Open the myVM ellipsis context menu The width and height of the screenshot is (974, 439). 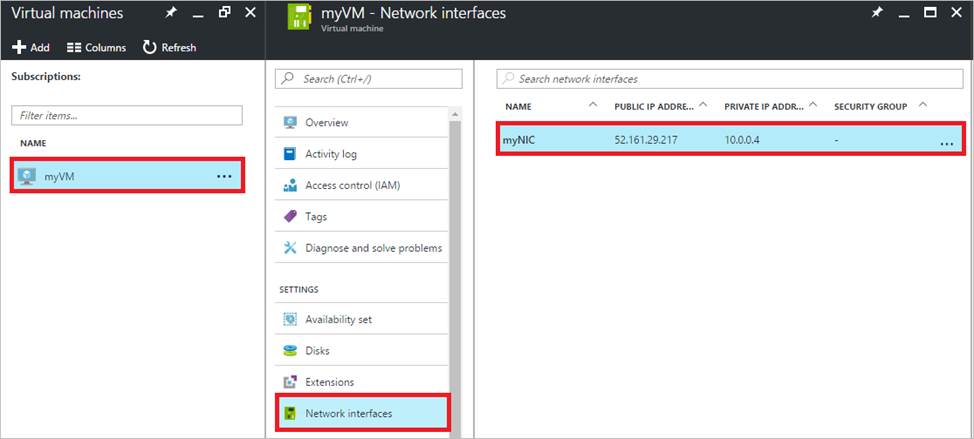(x=224, y=176)
